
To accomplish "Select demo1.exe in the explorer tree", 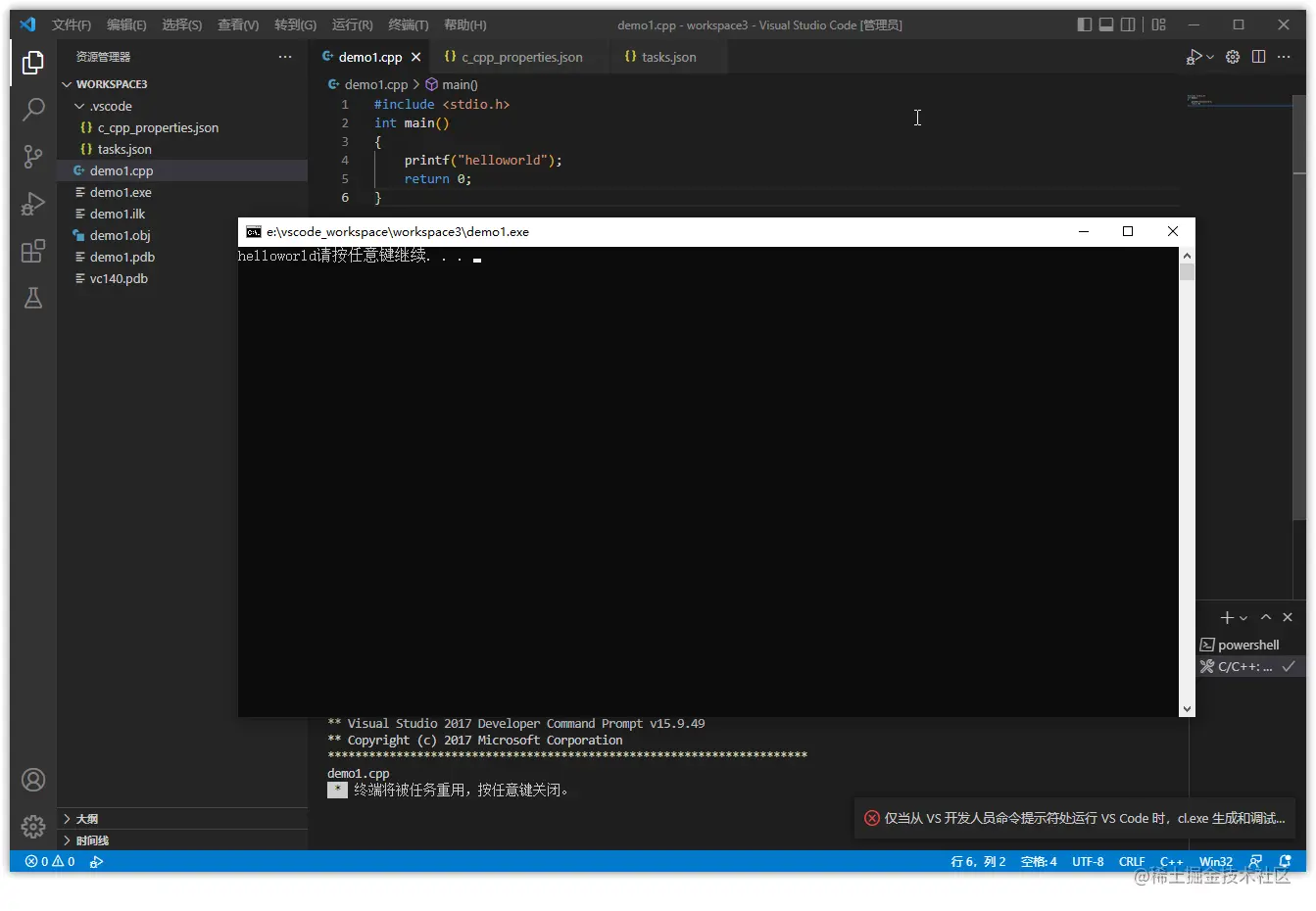I will pos(182,192).
